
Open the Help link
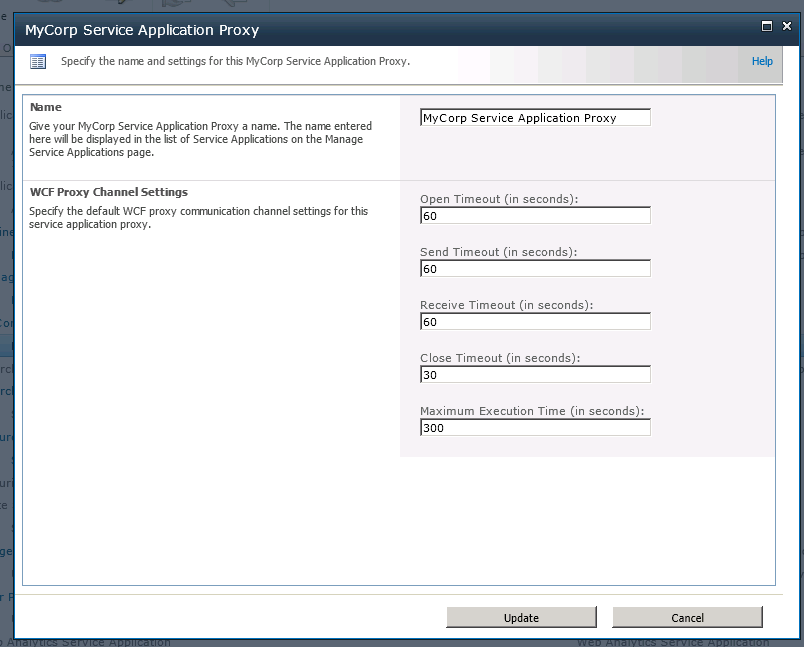(762, 62)
